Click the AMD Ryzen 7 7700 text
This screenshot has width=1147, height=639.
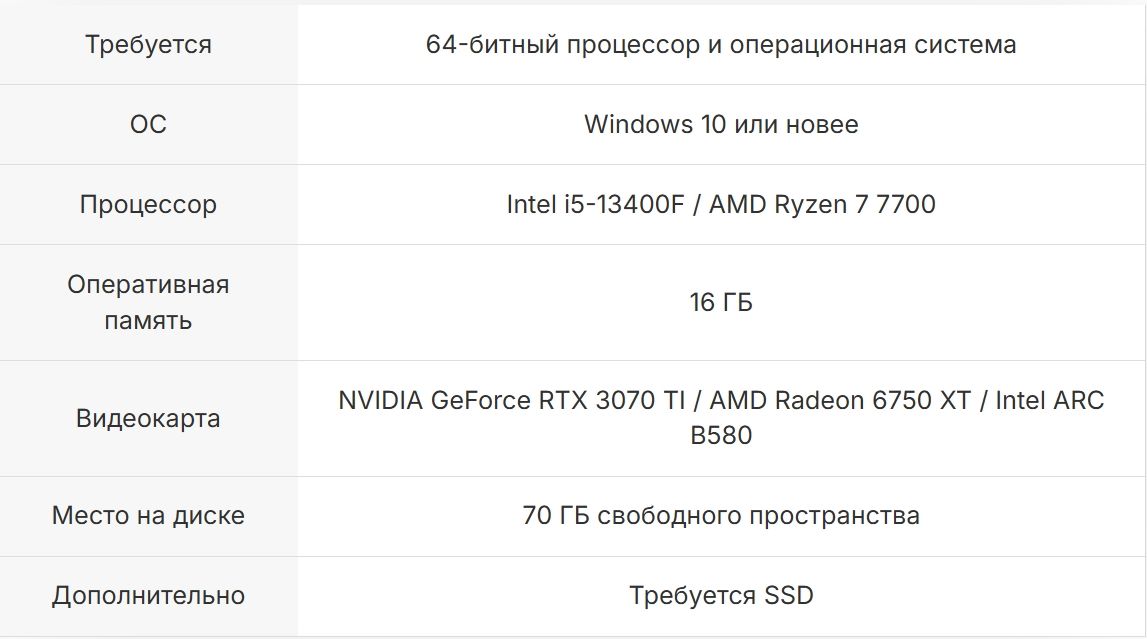click(x=822, y=205)
